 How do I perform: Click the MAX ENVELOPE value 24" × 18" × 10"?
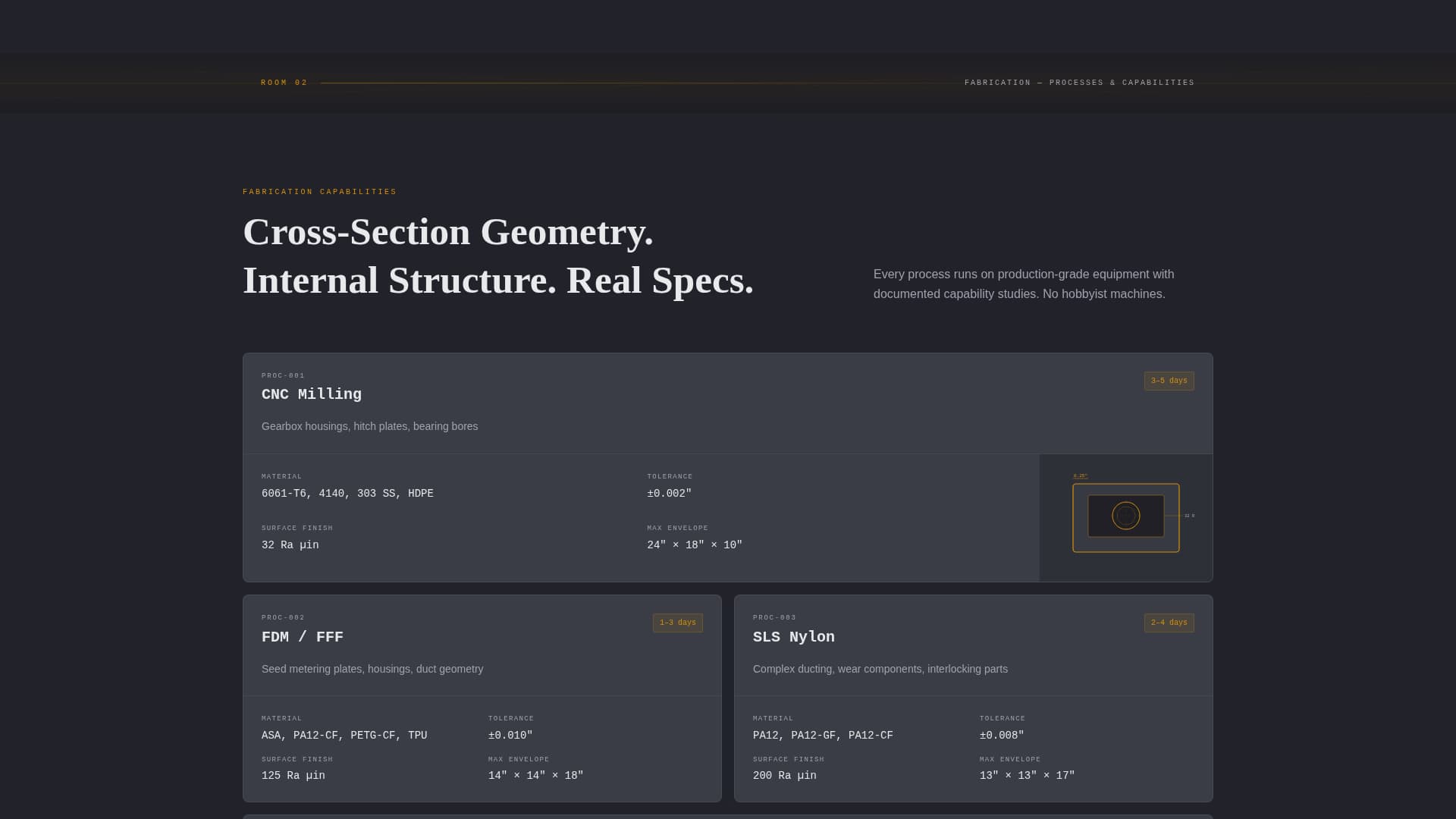[694, 544]
